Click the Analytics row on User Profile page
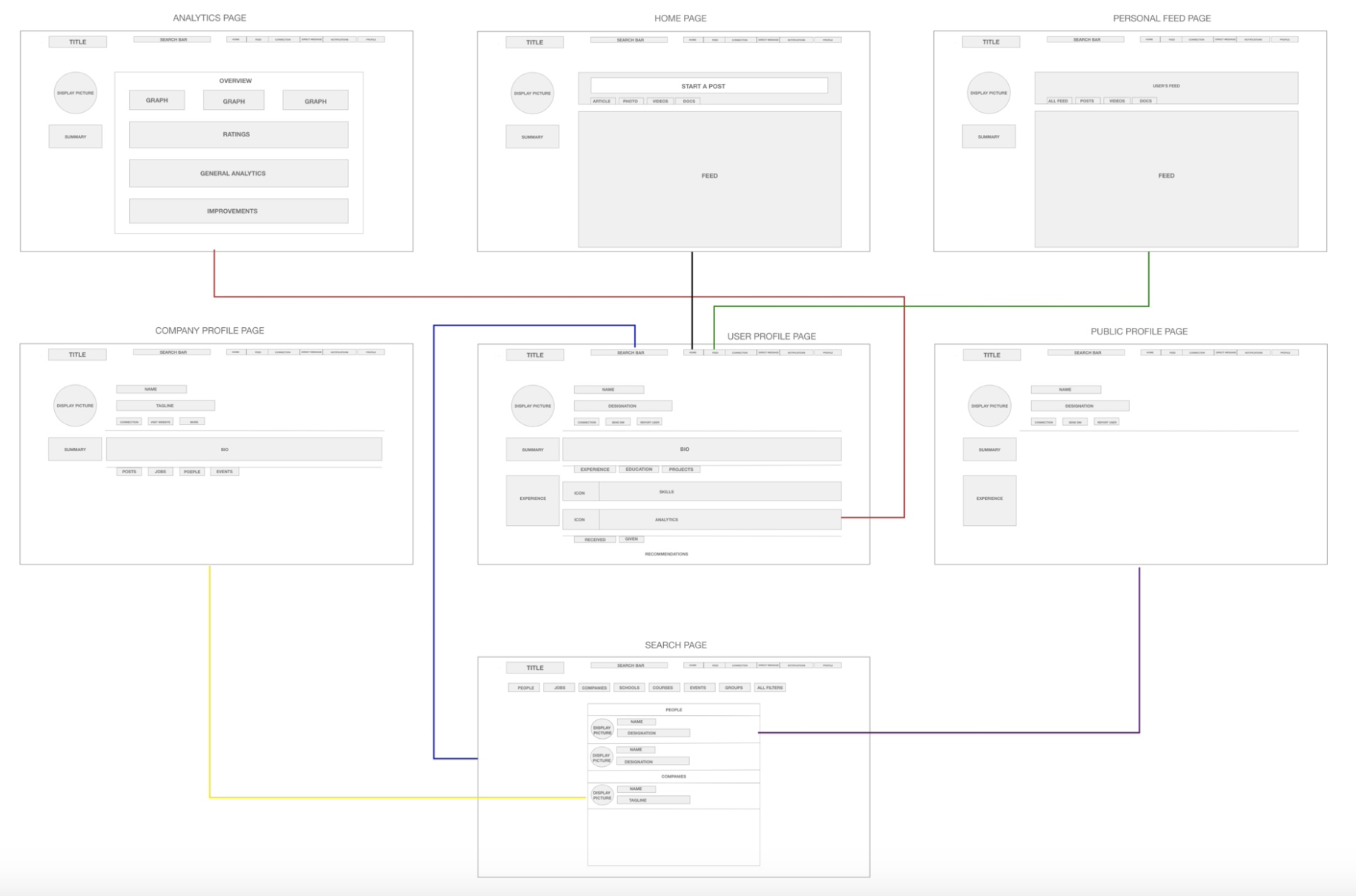Screen dimensions: 1356x896 702,520
